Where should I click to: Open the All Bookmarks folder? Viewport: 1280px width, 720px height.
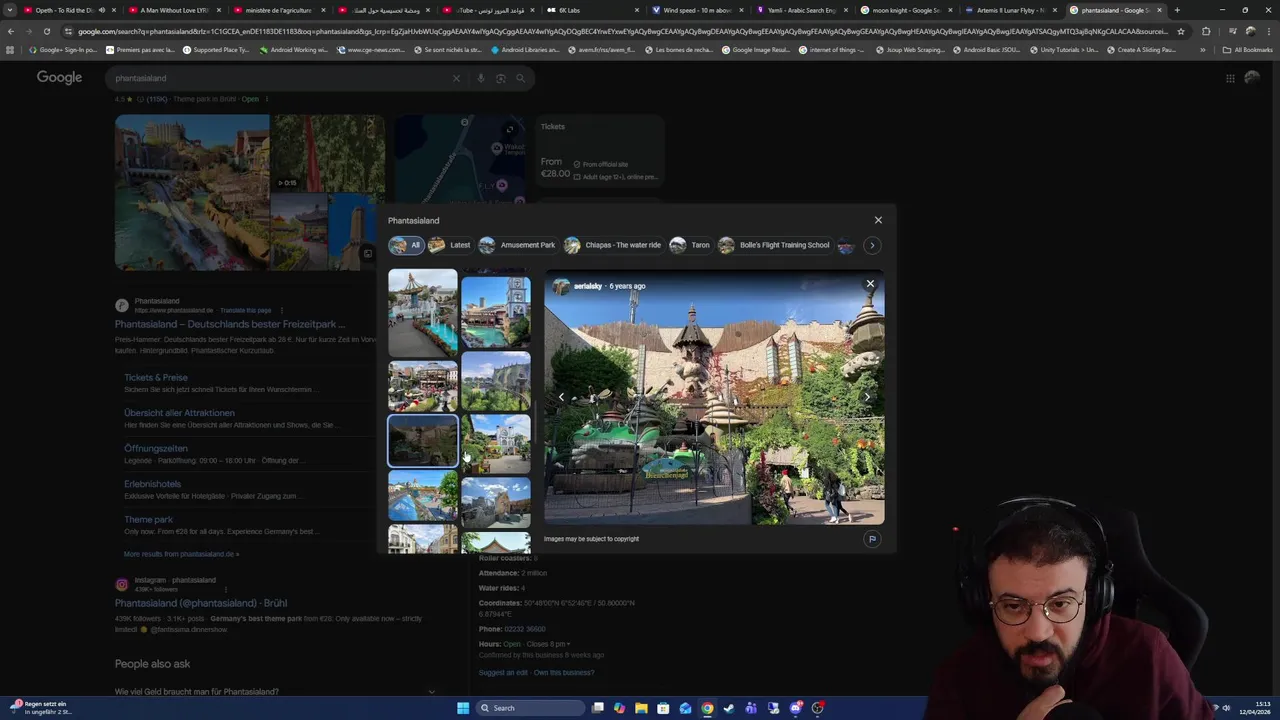[1247, 49]
